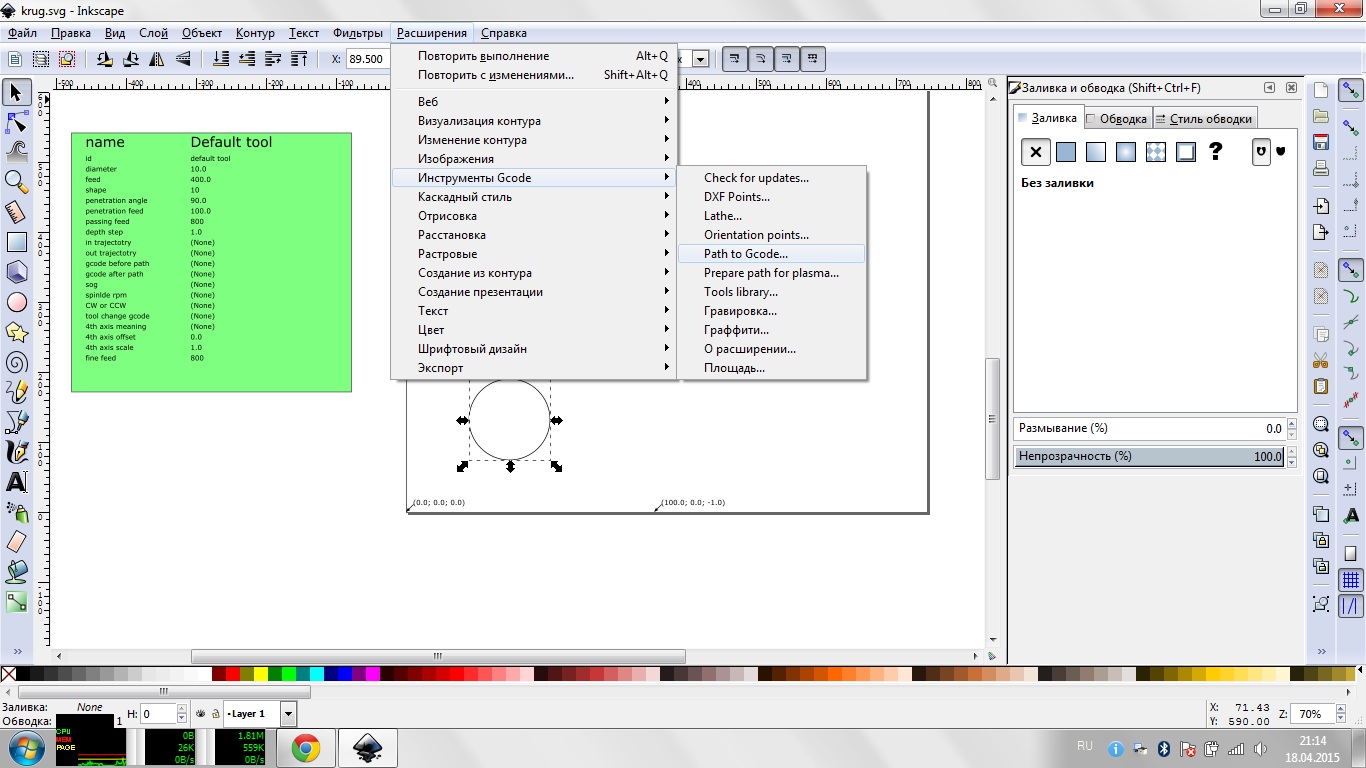Expand the Экспорт submenu
This screenshot has height=768, width=1366.
click(534, 368)
